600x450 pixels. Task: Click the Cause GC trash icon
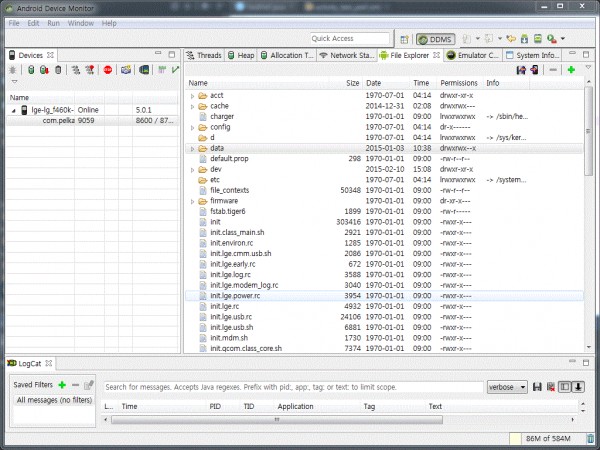click(58, 70)
